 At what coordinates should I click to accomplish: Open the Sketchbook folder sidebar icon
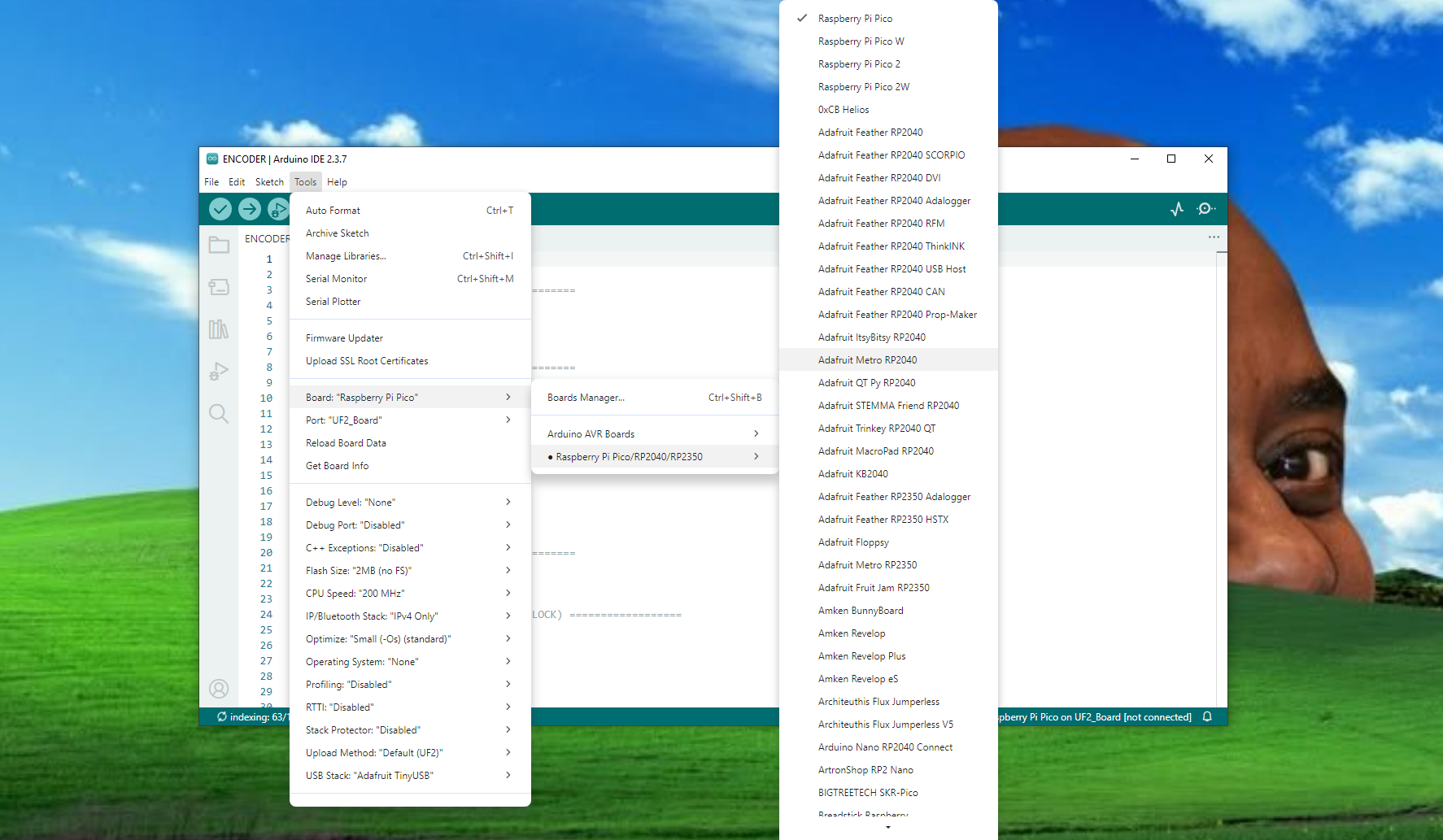point(219,245)
